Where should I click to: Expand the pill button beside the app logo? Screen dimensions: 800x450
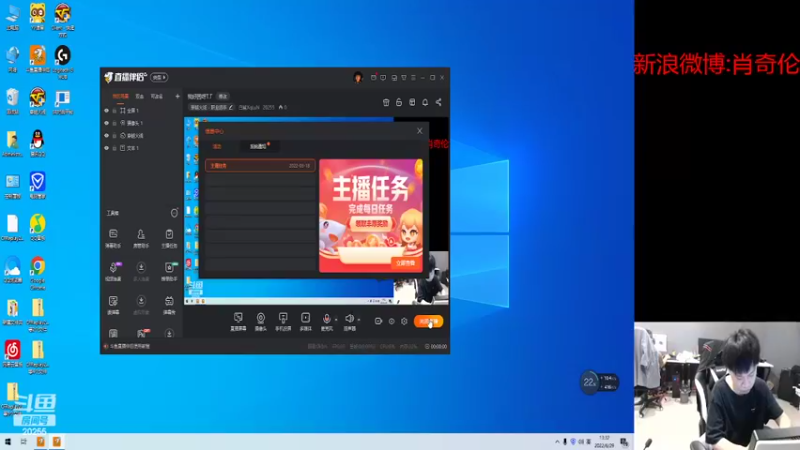click(159, 78)
